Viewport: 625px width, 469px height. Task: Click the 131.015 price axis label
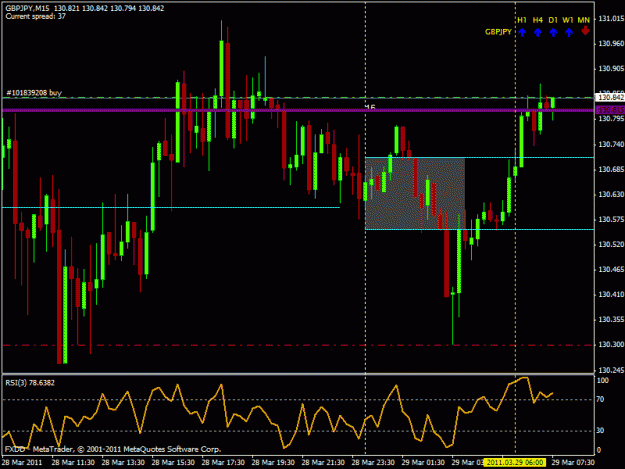tap(611, 19)
